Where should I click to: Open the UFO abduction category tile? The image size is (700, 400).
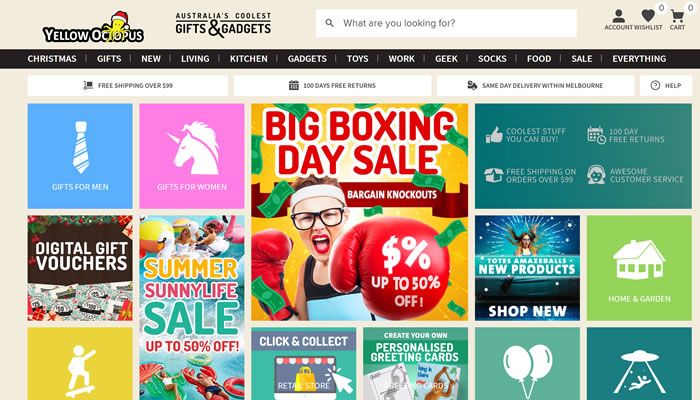pyautogui.click(x=639, y=364)
